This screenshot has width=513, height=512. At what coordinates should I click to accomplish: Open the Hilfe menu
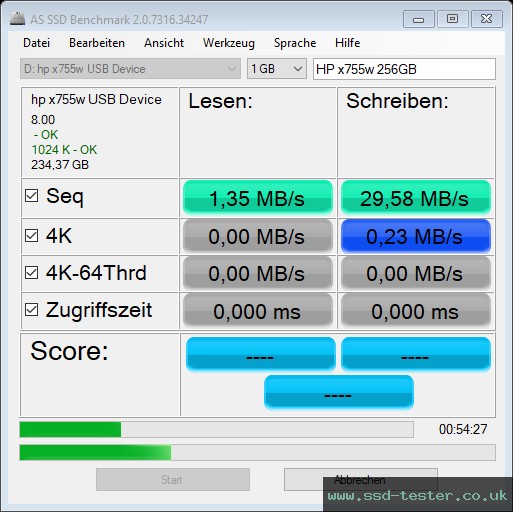(348, 43)
